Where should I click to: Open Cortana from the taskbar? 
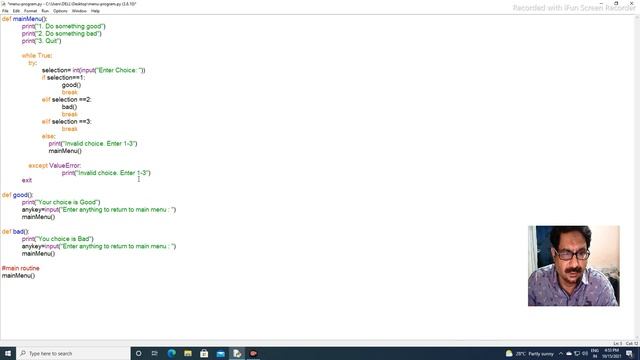pos(138,353)
